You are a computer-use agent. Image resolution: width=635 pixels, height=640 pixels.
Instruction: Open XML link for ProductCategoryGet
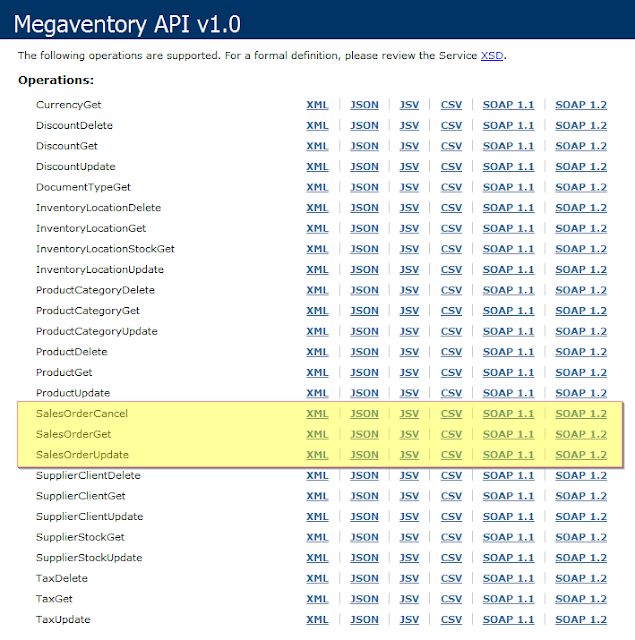click(x=317, y=311)
